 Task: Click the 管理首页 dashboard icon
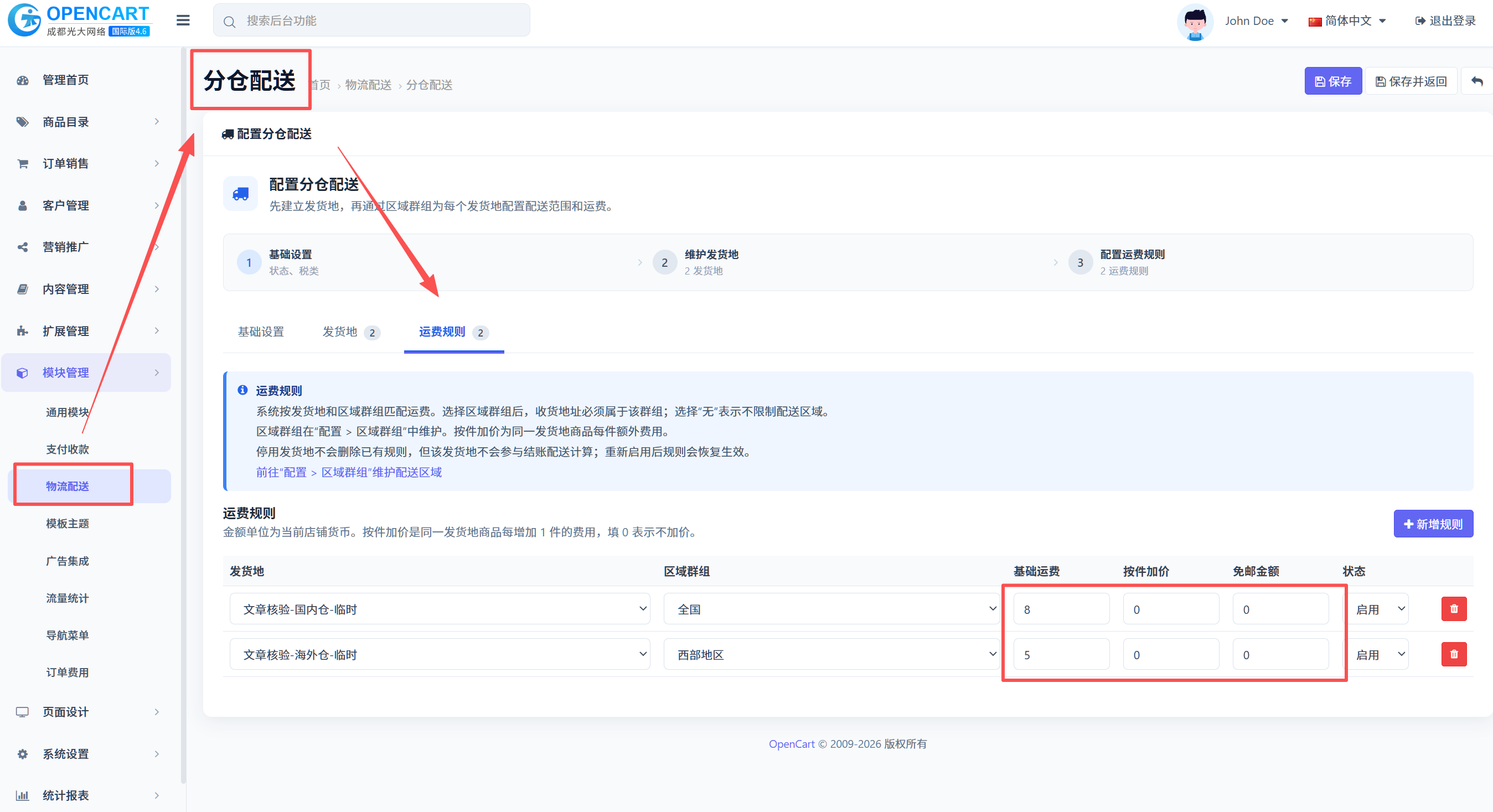pos(23,80)
